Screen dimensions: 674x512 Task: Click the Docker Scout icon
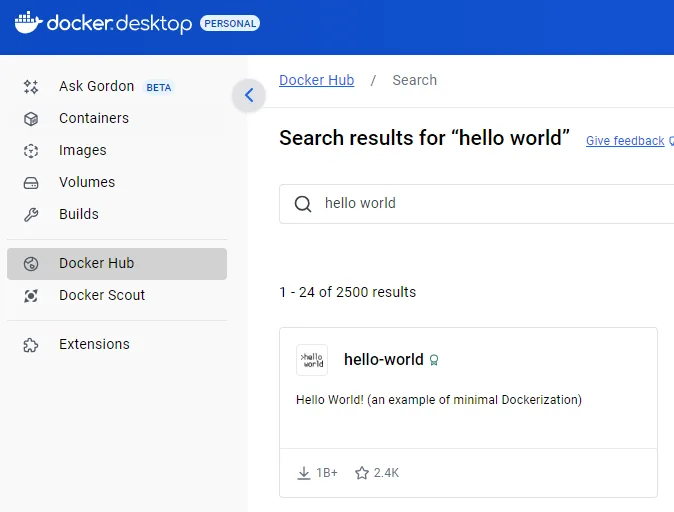coord(31,296)
